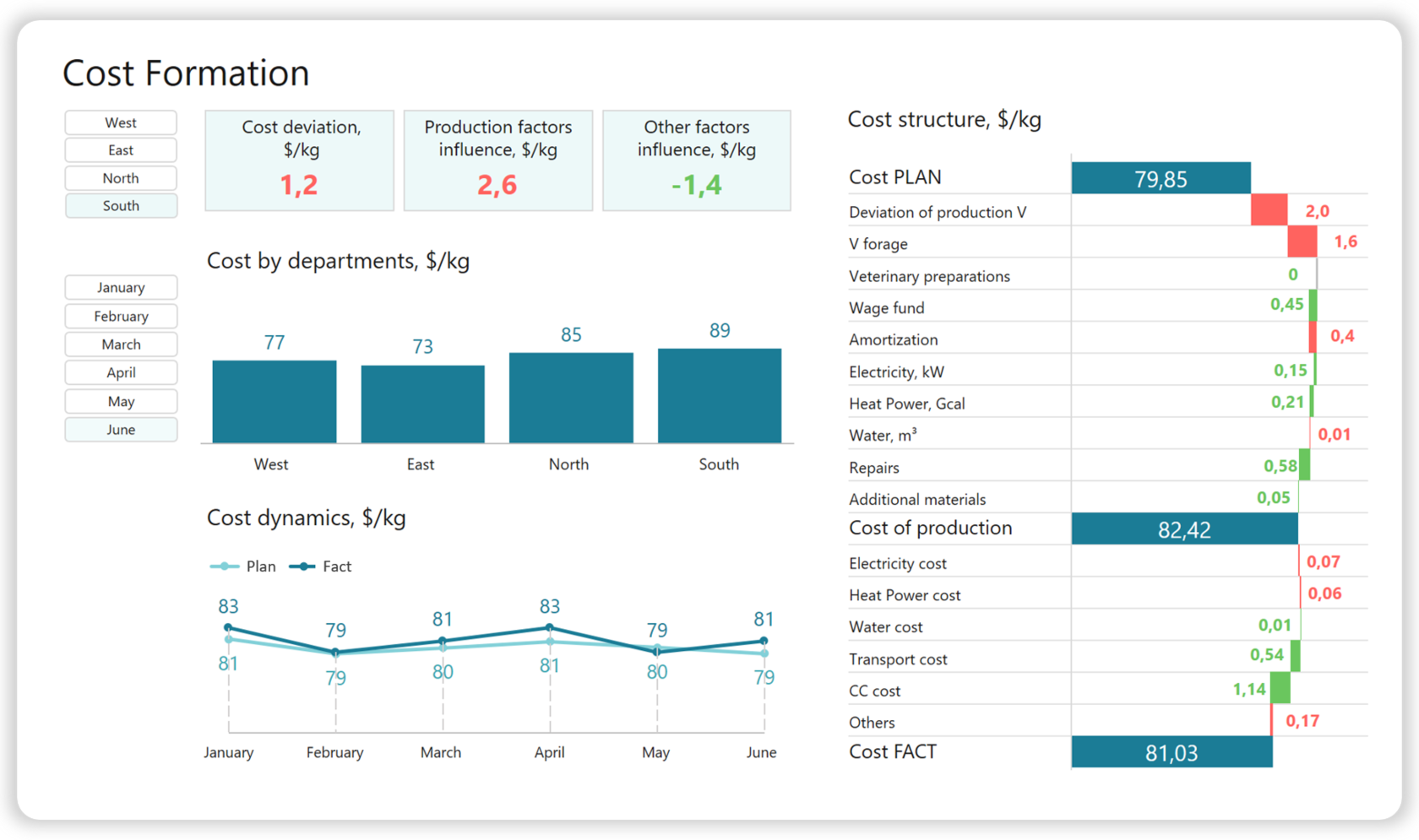
Task: Select May in the month slicer
Action: 121,401
